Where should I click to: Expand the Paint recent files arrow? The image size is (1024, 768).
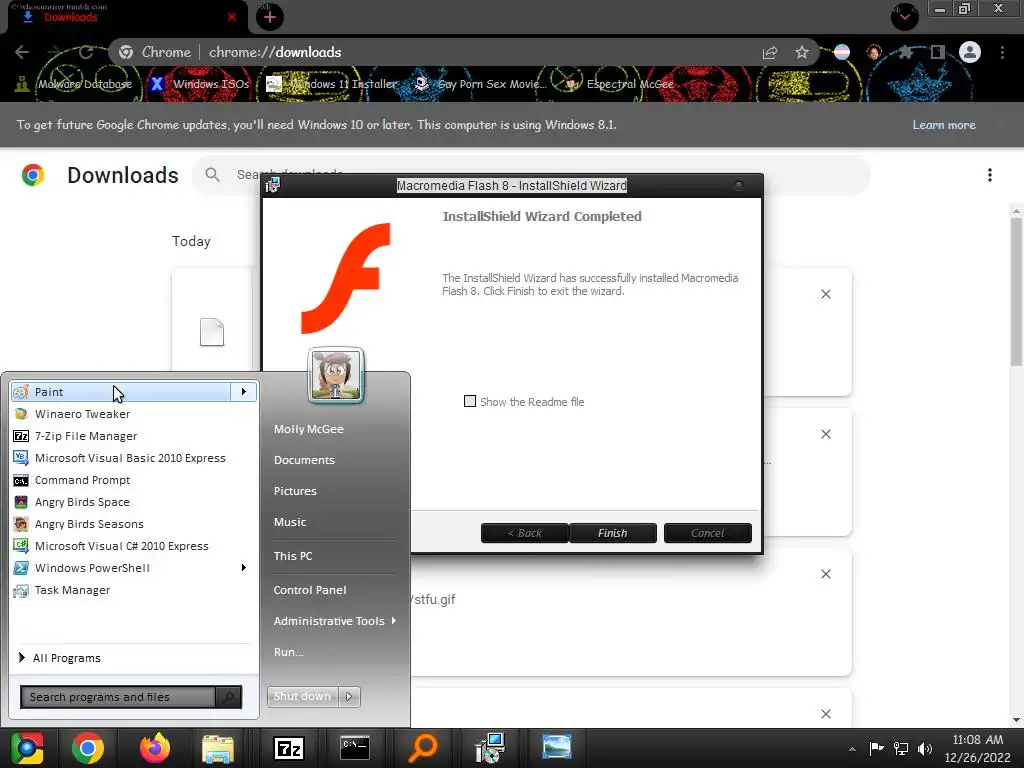tap(244, 392)
